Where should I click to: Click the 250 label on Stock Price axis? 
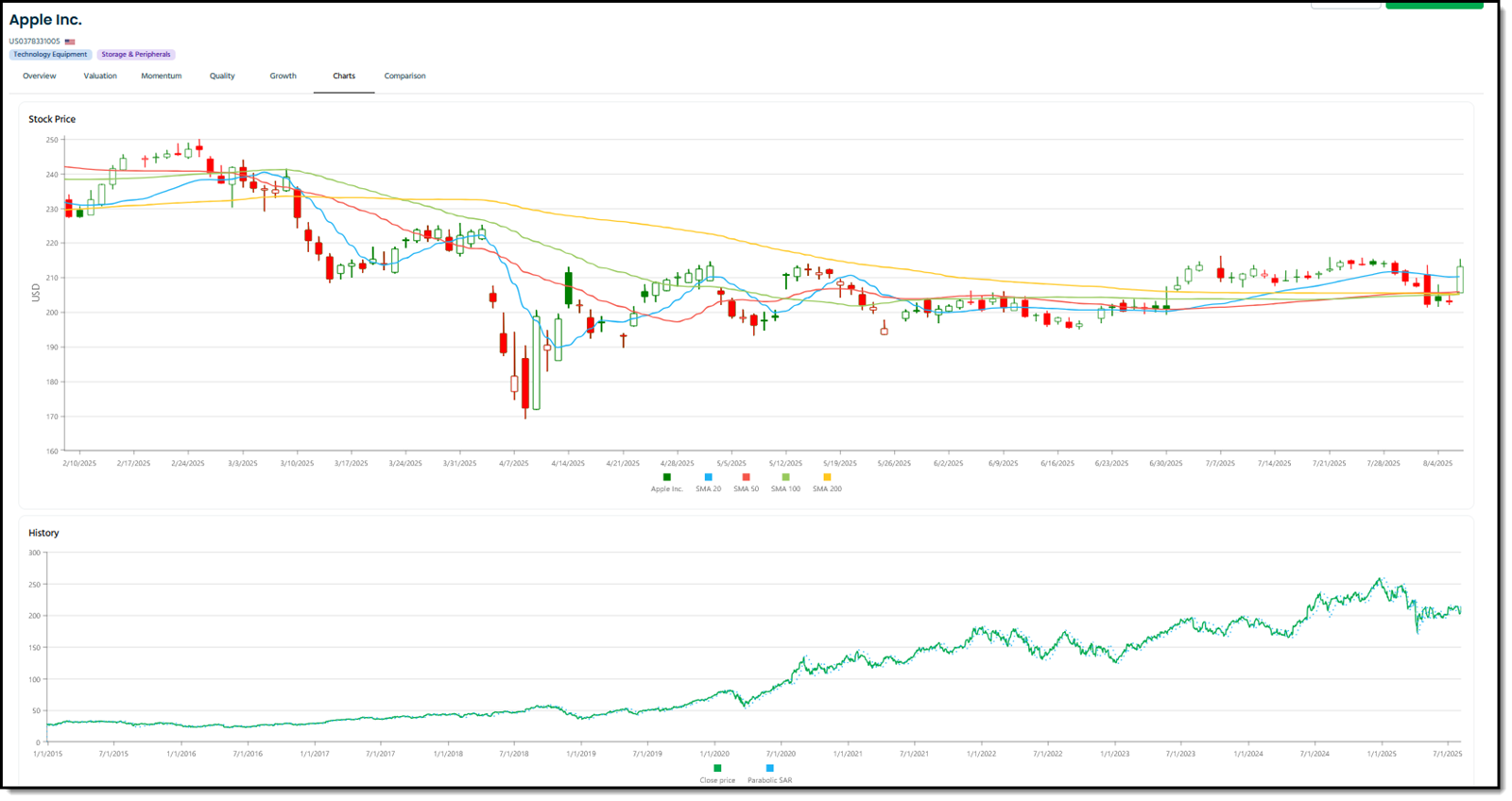tap(52, 140)
